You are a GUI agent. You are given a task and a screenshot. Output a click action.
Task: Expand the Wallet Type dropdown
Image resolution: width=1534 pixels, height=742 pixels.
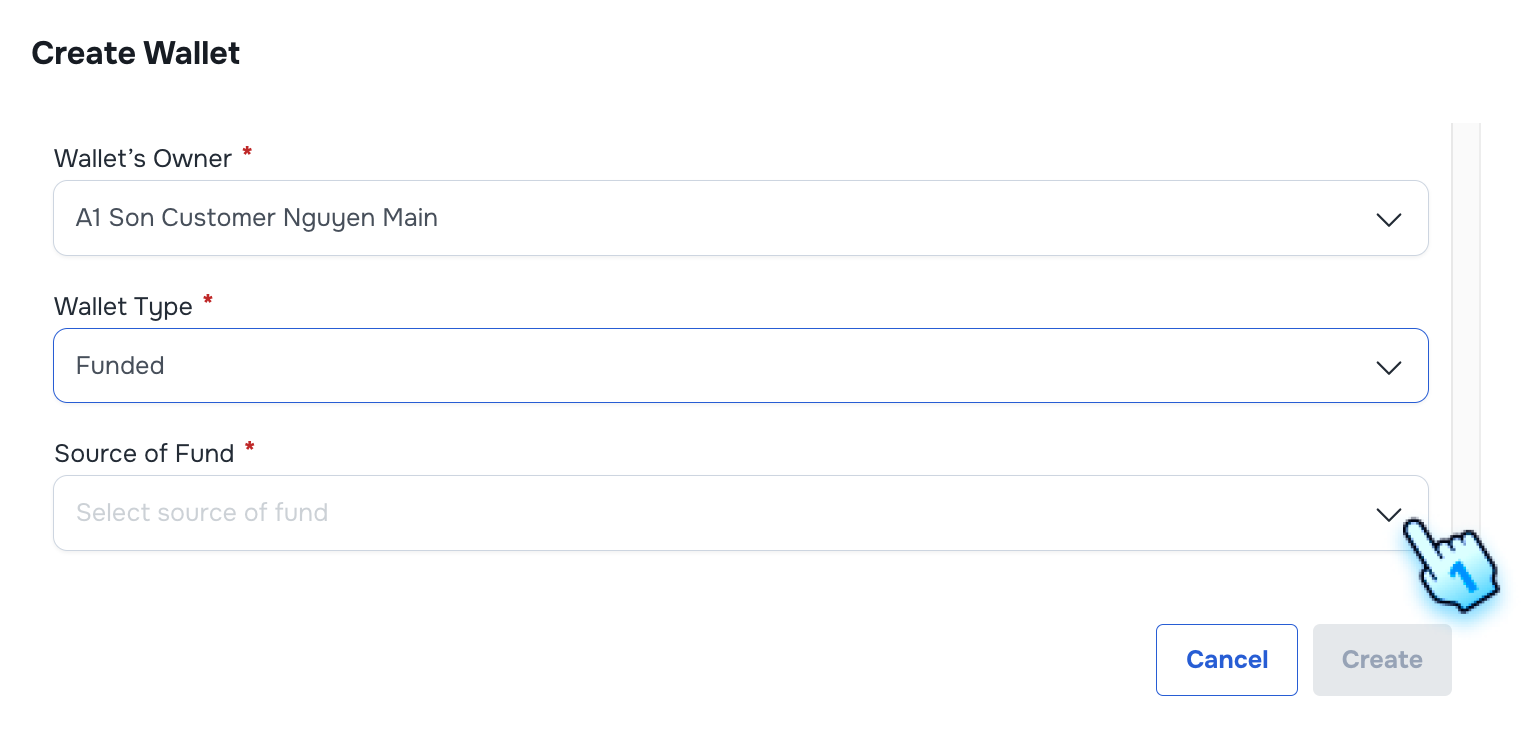click(x=740, y=366)
